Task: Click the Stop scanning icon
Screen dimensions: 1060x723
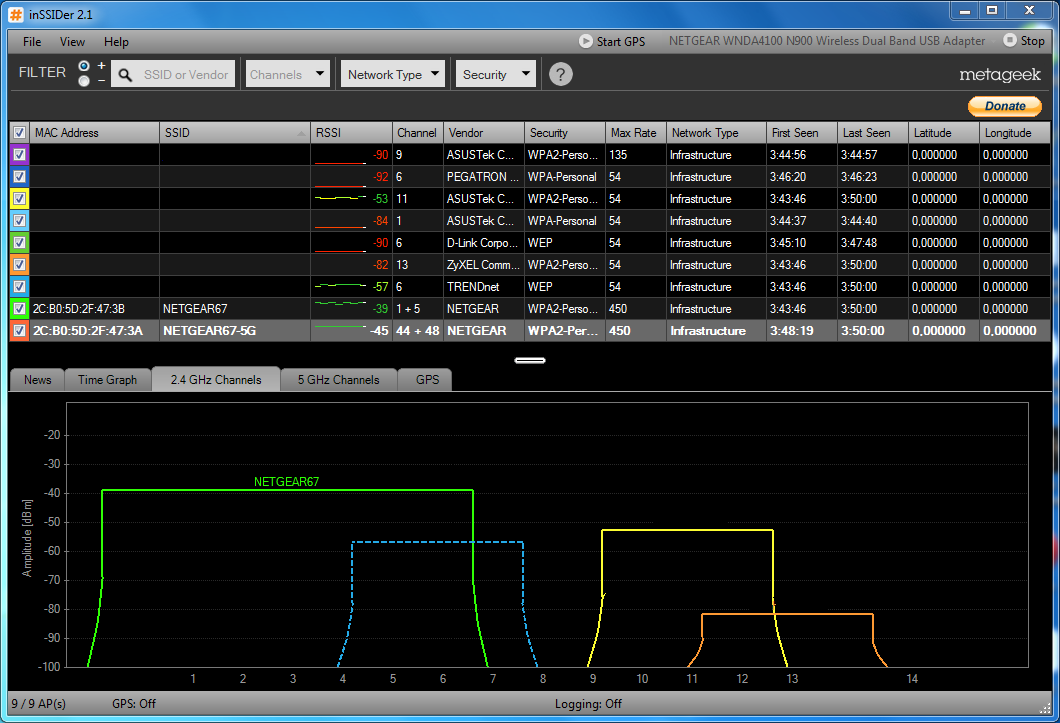Action: [1009, 41]
